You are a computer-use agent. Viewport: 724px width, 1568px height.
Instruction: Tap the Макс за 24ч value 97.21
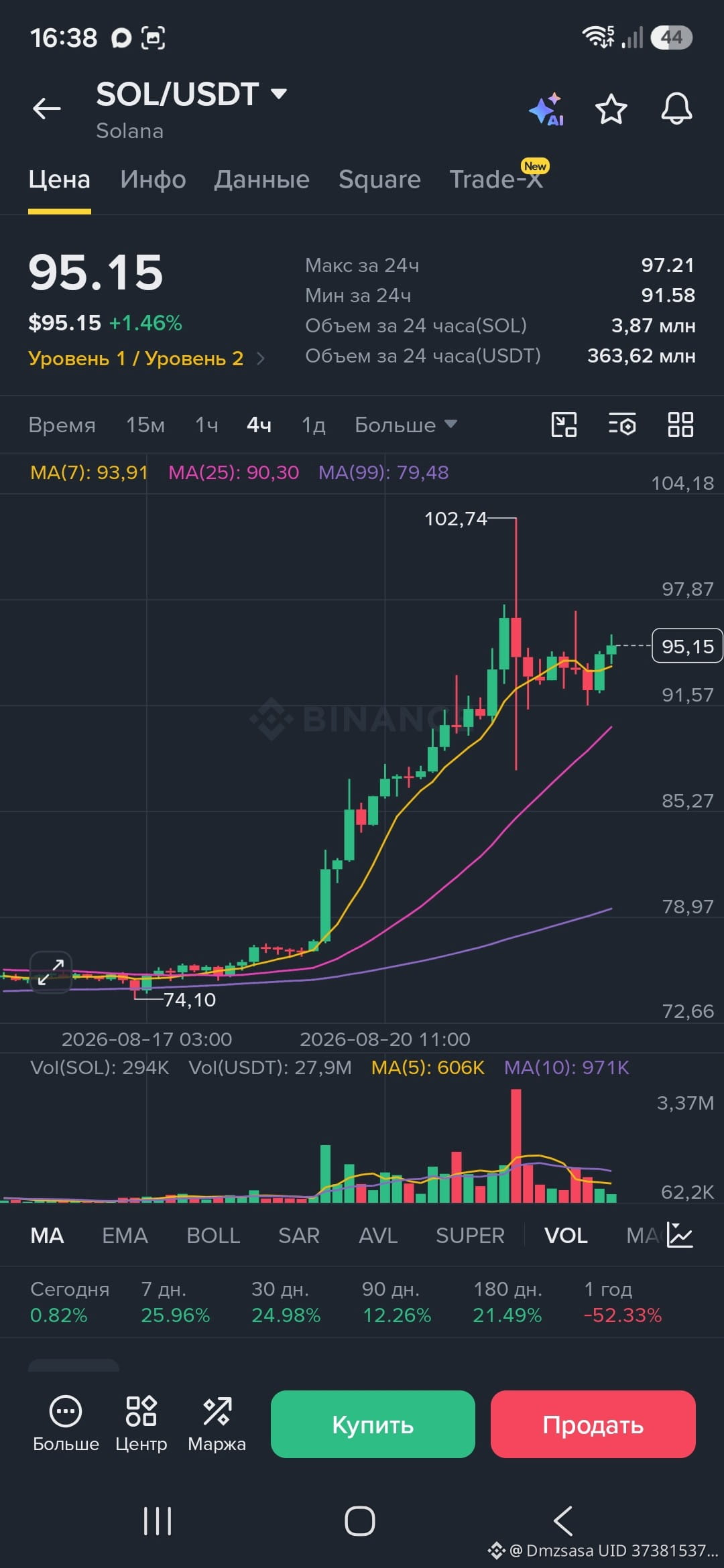point(668,265)
